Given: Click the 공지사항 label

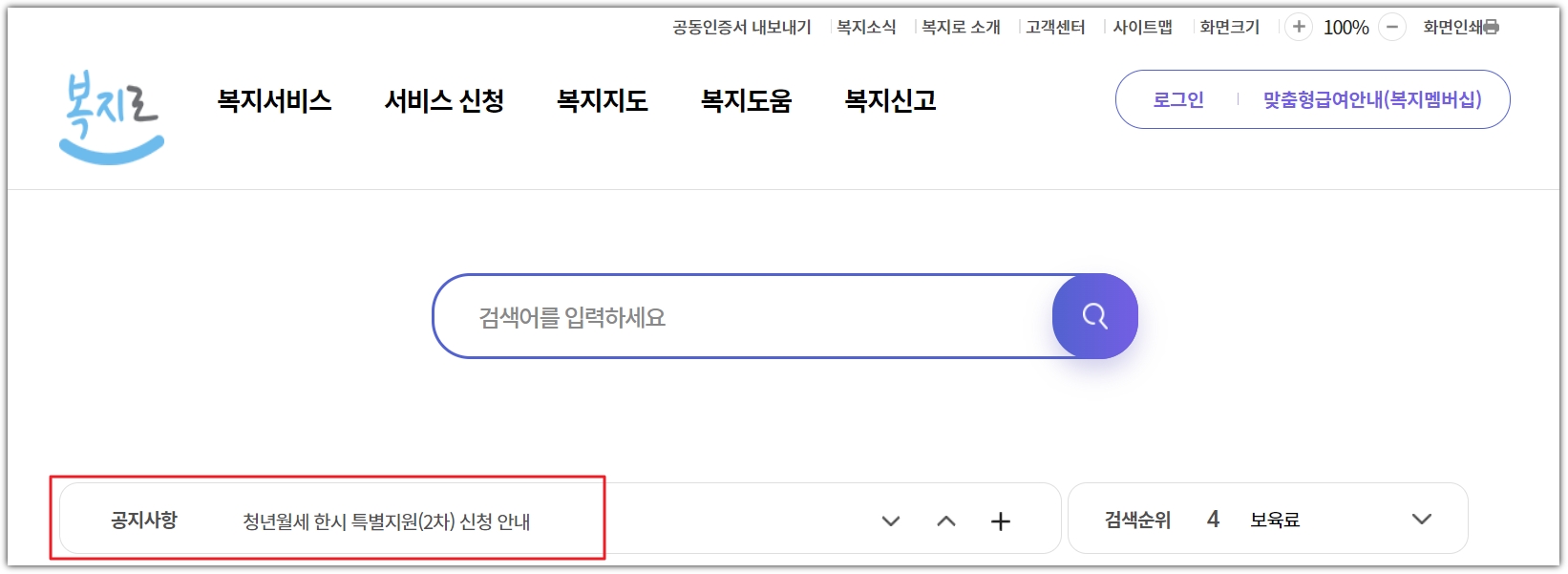Looking at the screenshot, I should click(x=144, y=520).
